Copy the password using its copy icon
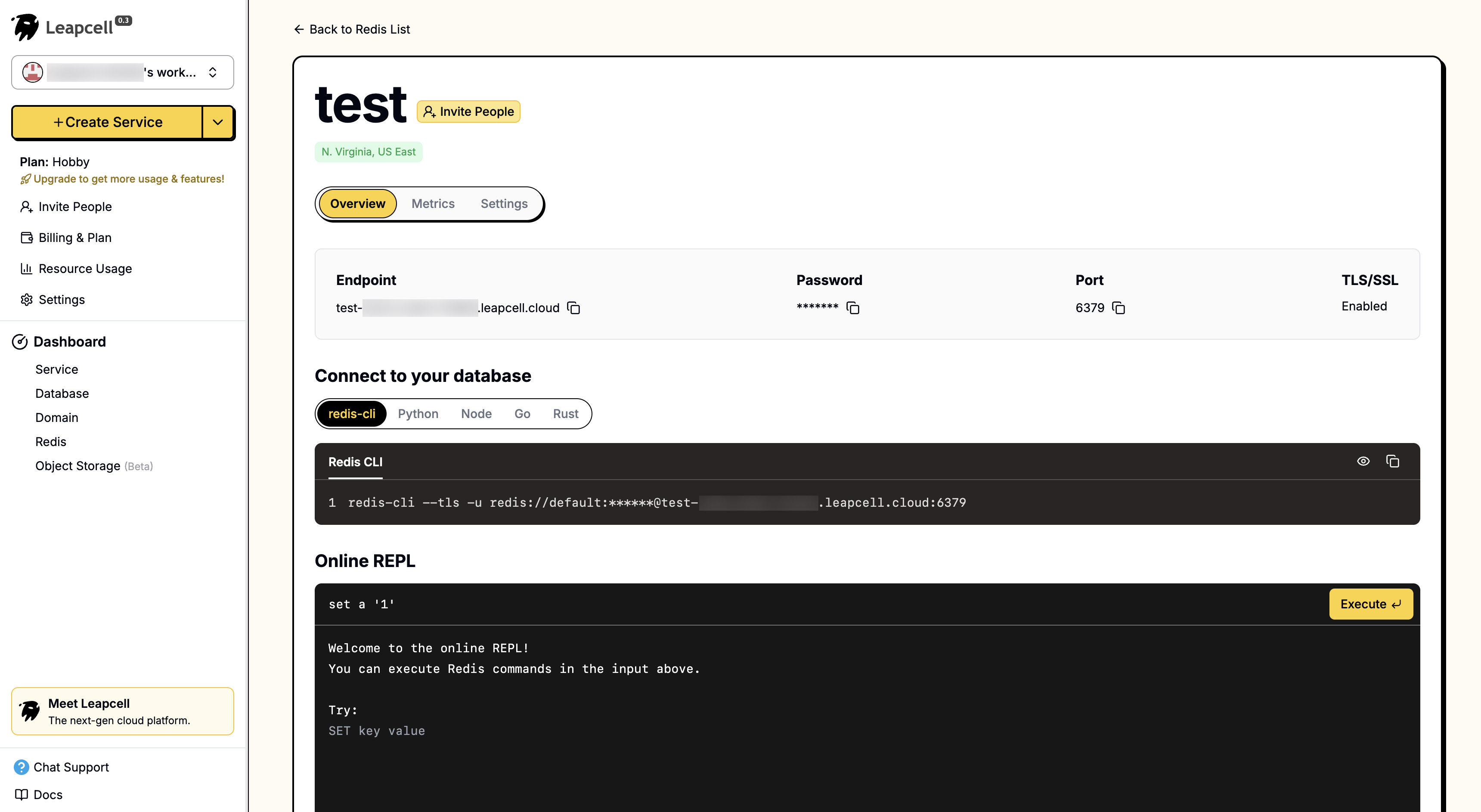Image resolution: width=1481 pixels, height=812 pixels. [852, 308]
